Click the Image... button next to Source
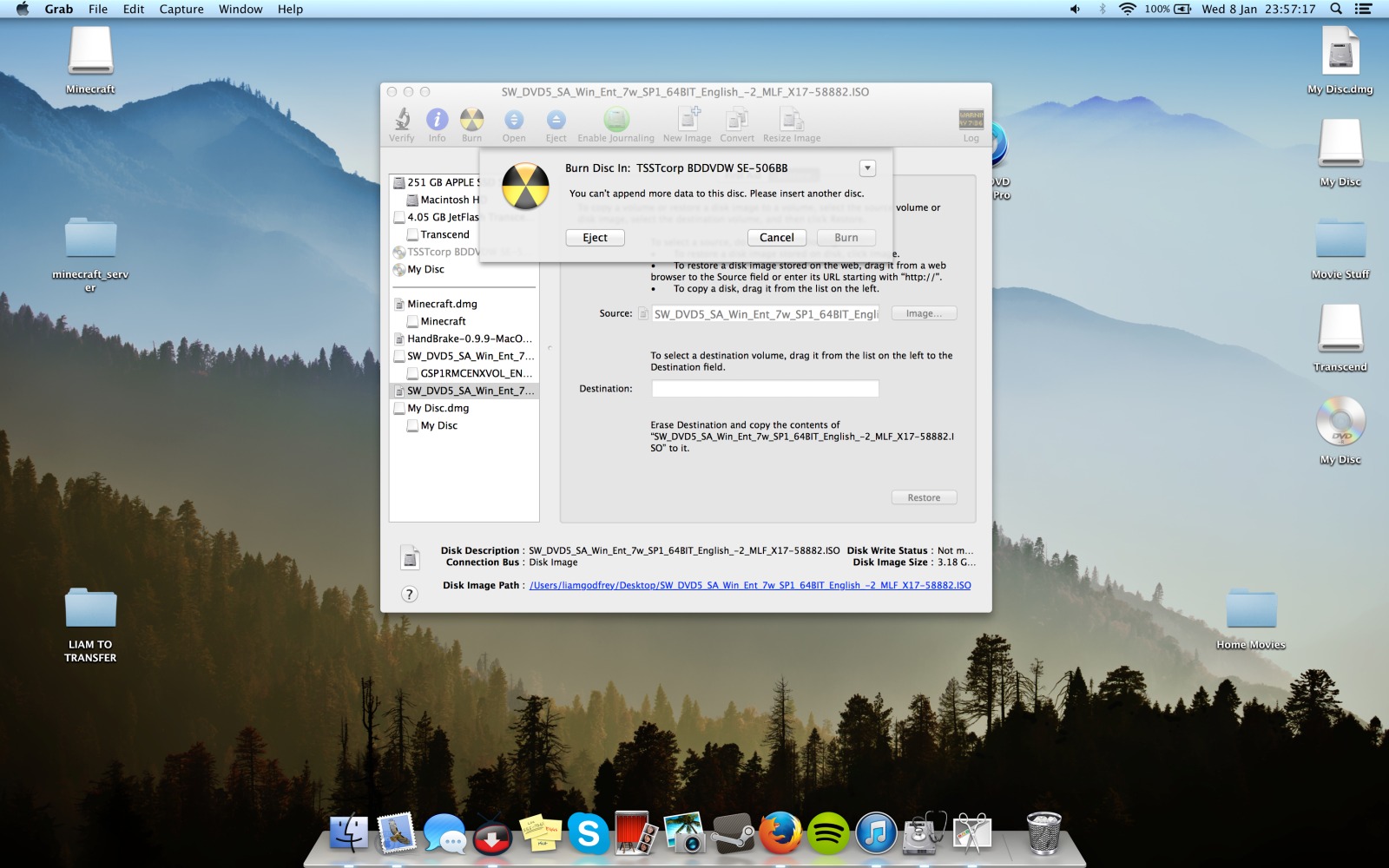 [x=924, y=313]
